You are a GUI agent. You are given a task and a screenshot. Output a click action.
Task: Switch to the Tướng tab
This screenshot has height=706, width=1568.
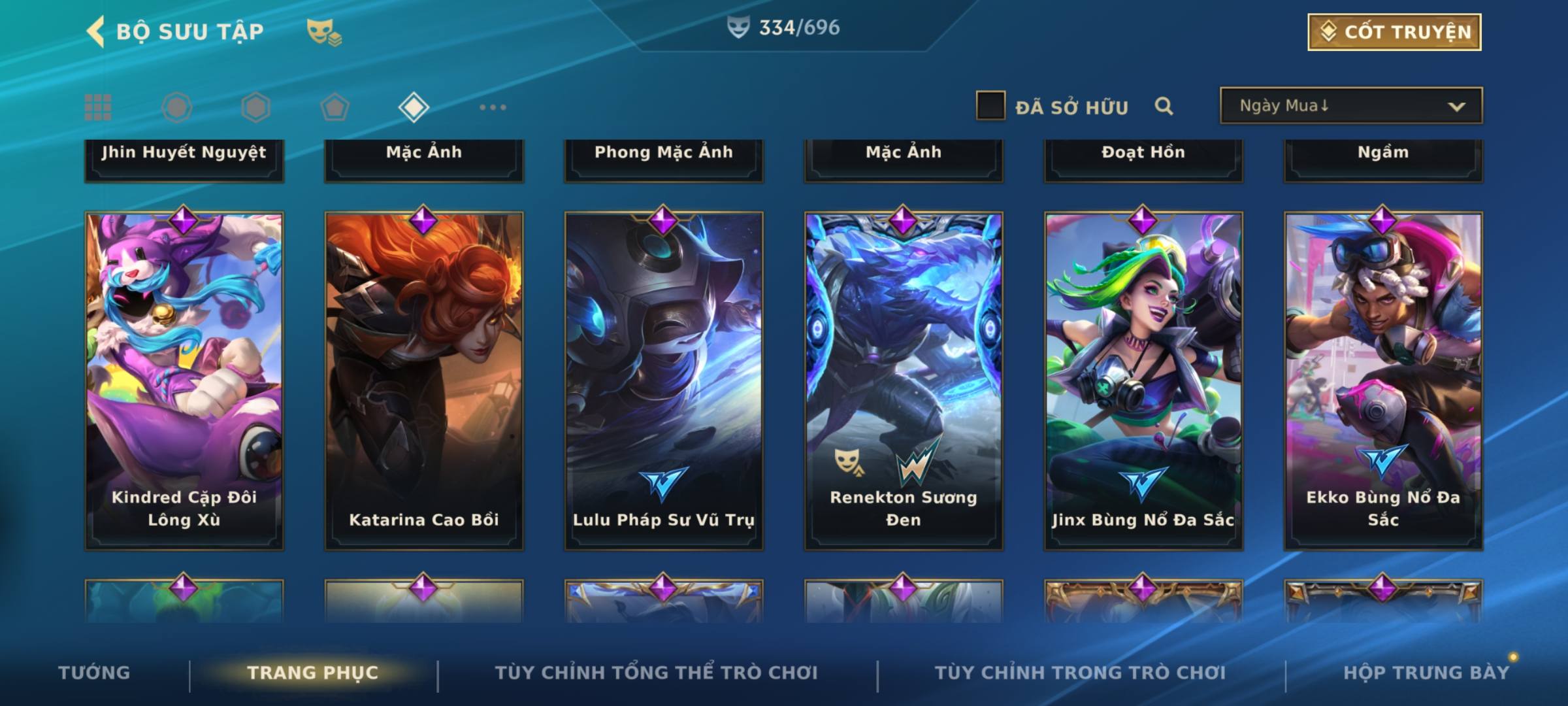(94, 673)
